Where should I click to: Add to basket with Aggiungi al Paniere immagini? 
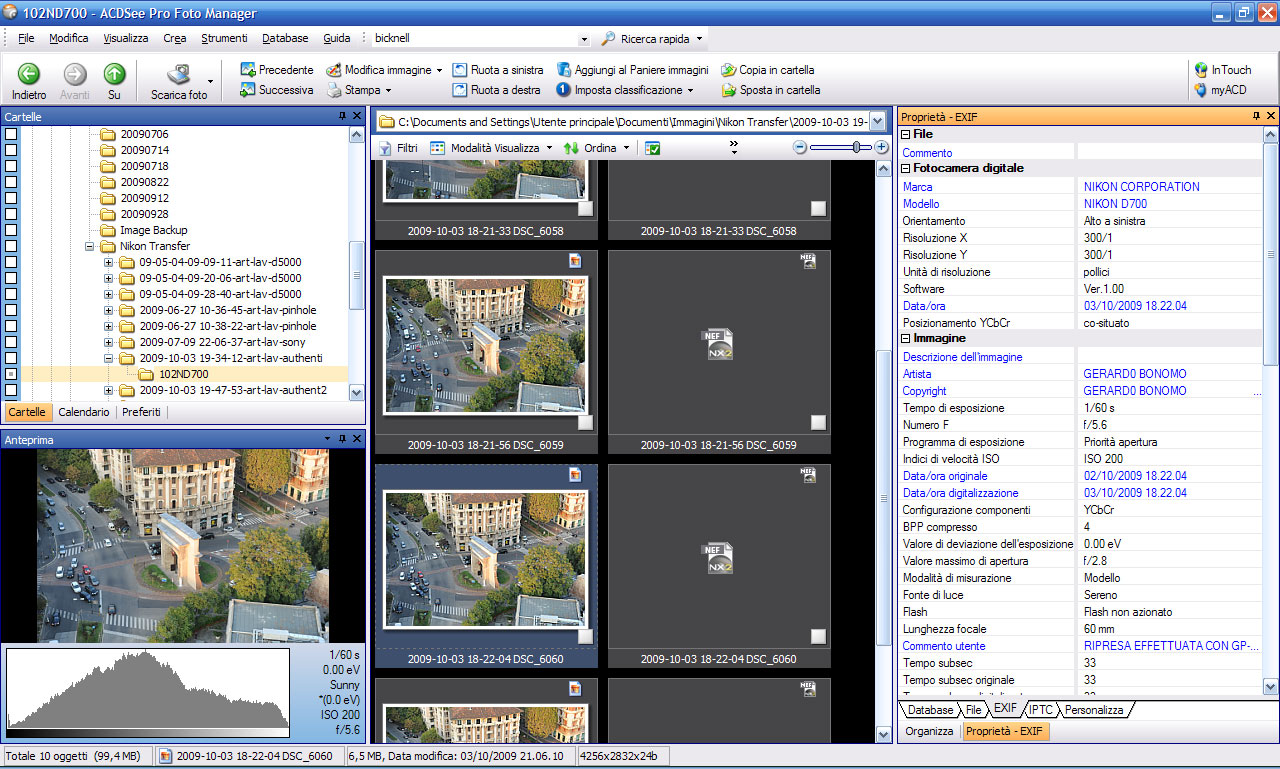coord(632,70)
